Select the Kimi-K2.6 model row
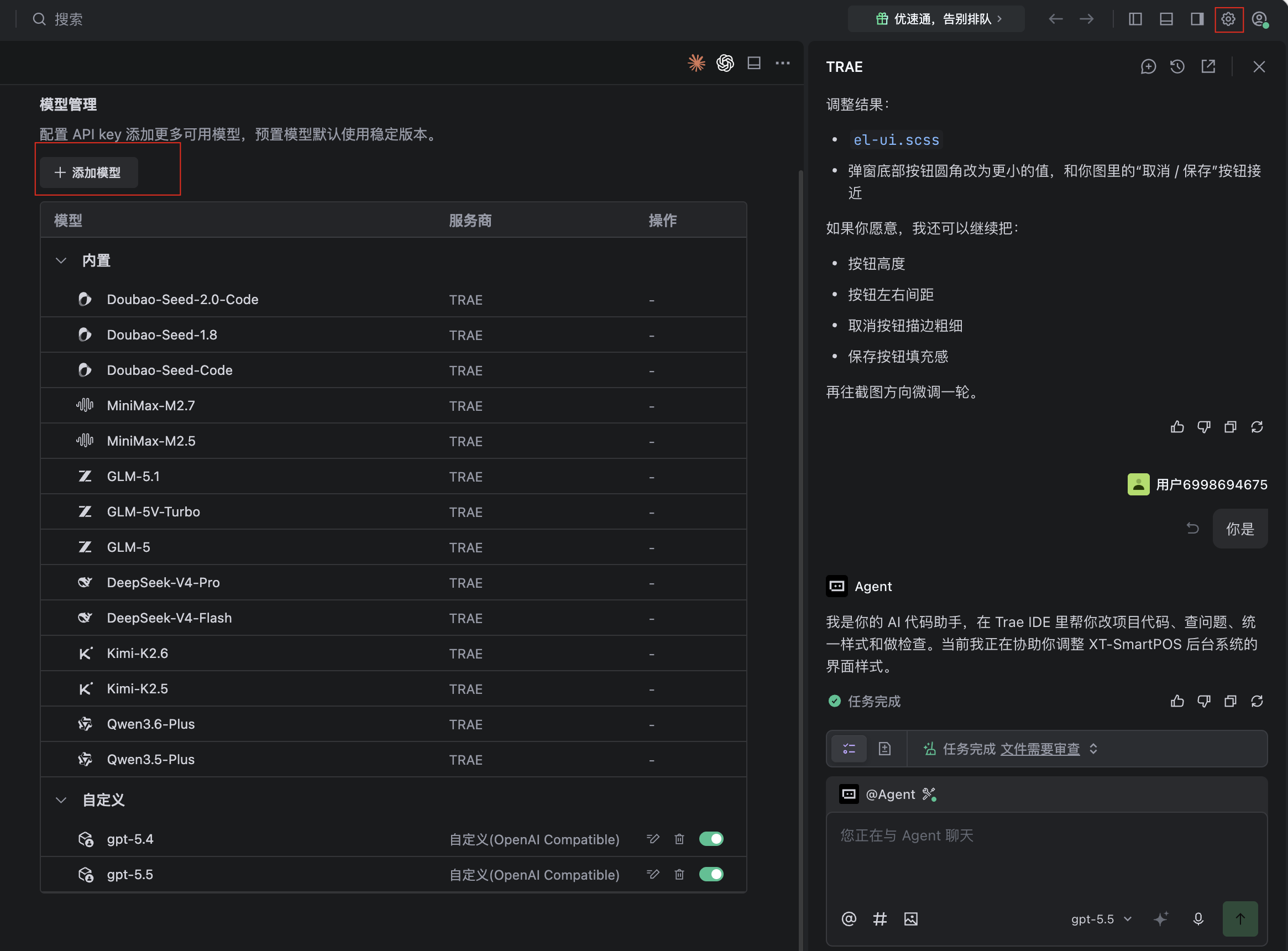 click(394, 654)
